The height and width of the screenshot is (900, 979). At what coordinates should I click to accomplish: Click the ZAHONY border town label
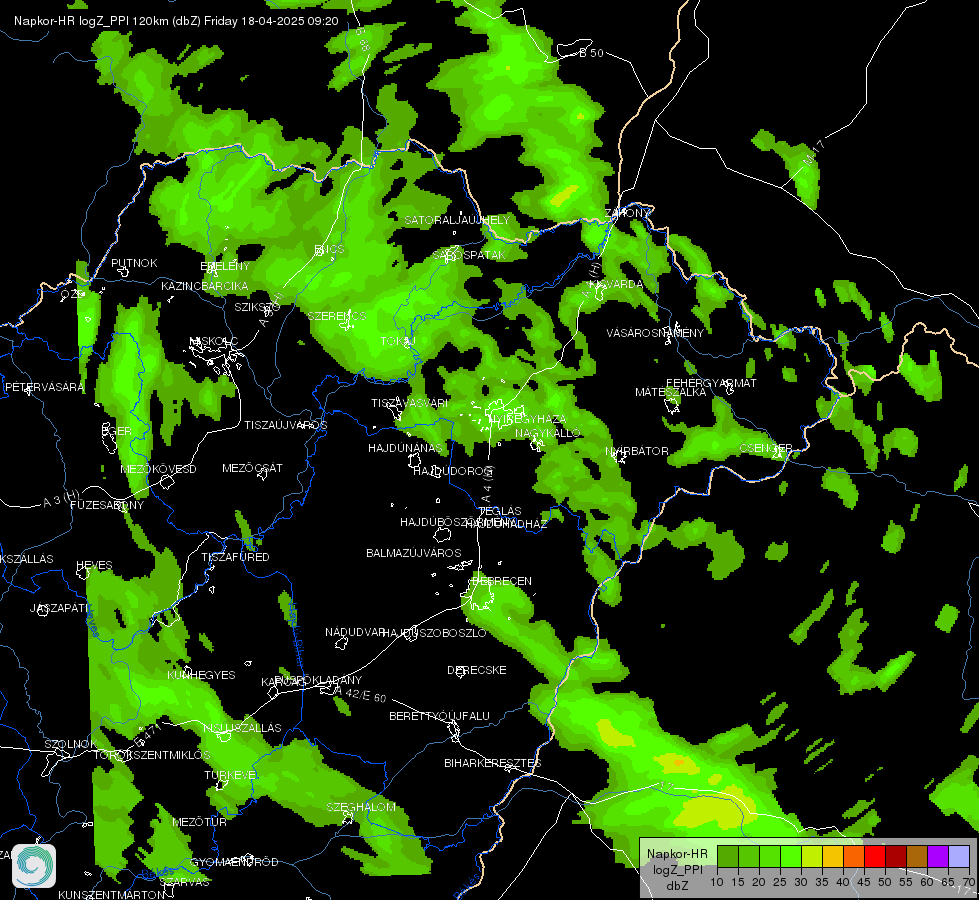628,213
